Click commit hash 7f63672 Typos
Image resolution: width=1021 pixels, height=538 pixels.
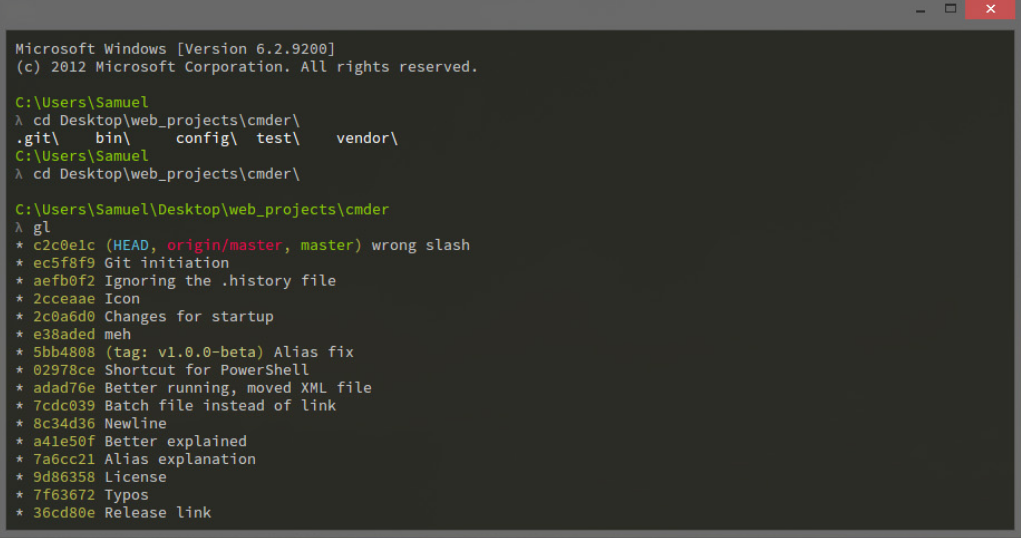click(64, 495)
